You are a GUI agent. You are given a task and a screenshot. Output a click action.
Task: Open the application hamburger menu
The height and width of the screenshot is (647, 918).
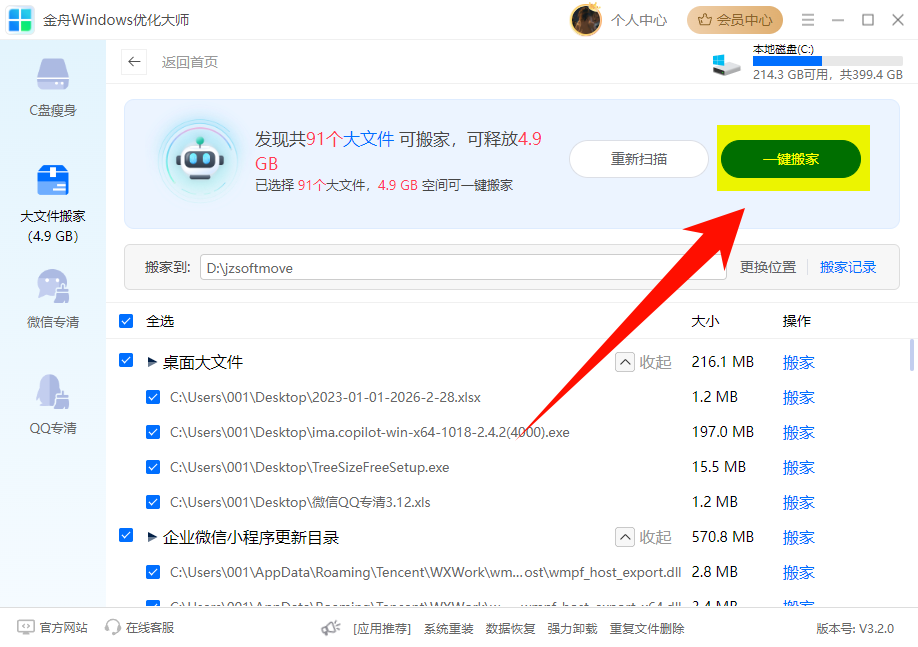(807, 19)
